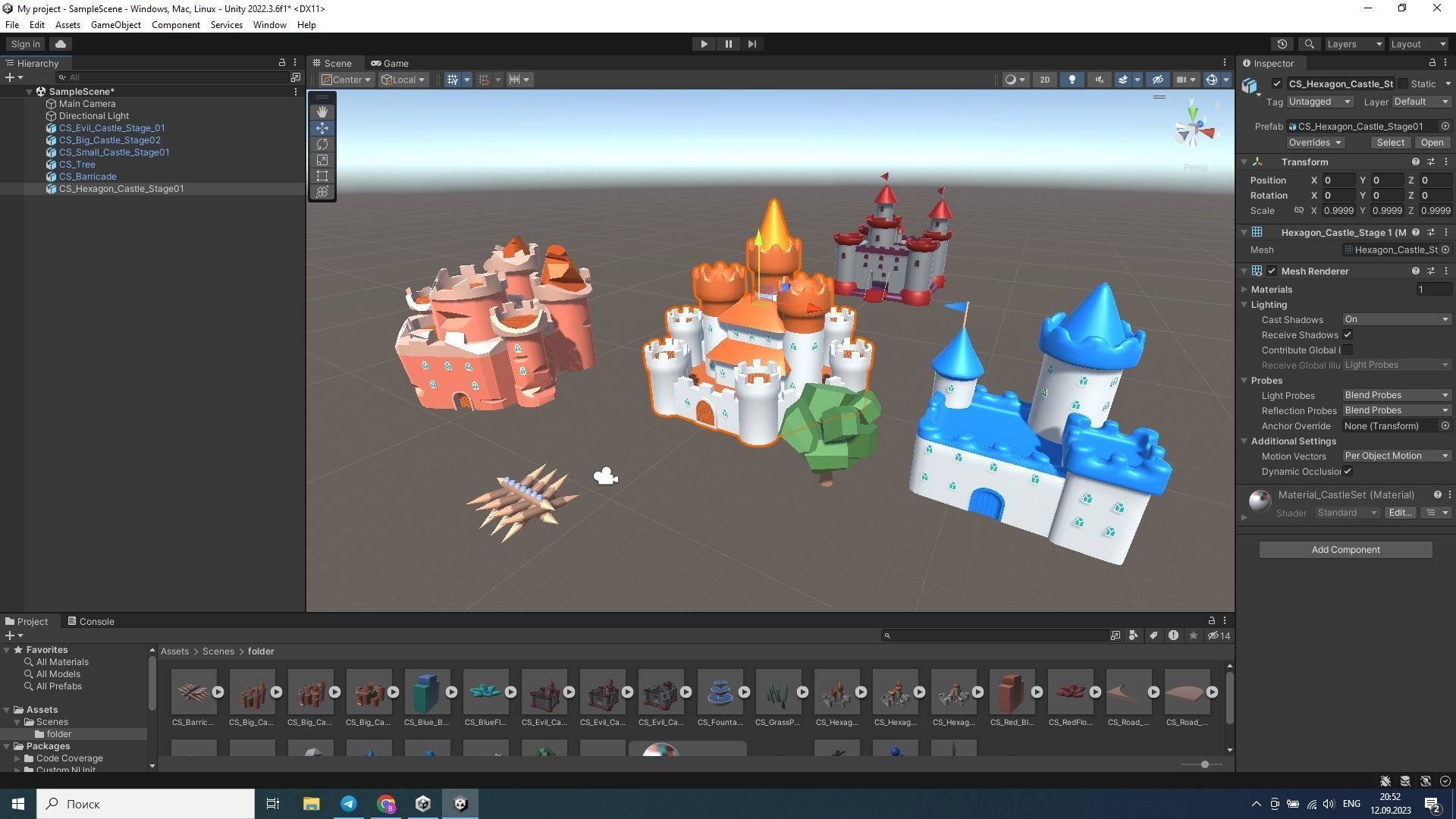
Task: Uncheck the Receive Shadows checkbox
Action: coord(1348,334)
